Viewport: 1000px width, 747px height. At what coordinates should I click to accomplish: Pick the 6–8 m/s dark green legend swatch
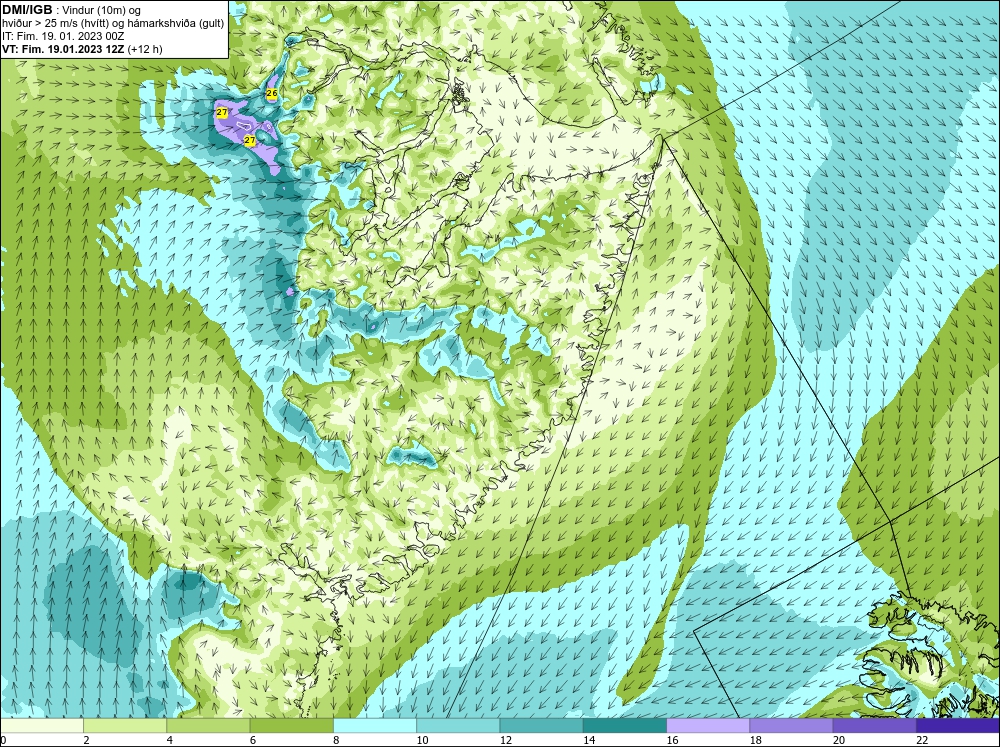pyautogui.click(x=291, y=726)
